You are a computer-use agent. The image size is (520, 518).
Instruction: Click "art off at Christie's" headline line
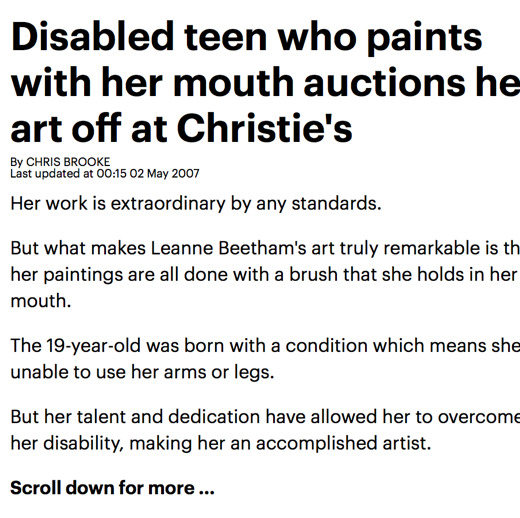point(181,129)
